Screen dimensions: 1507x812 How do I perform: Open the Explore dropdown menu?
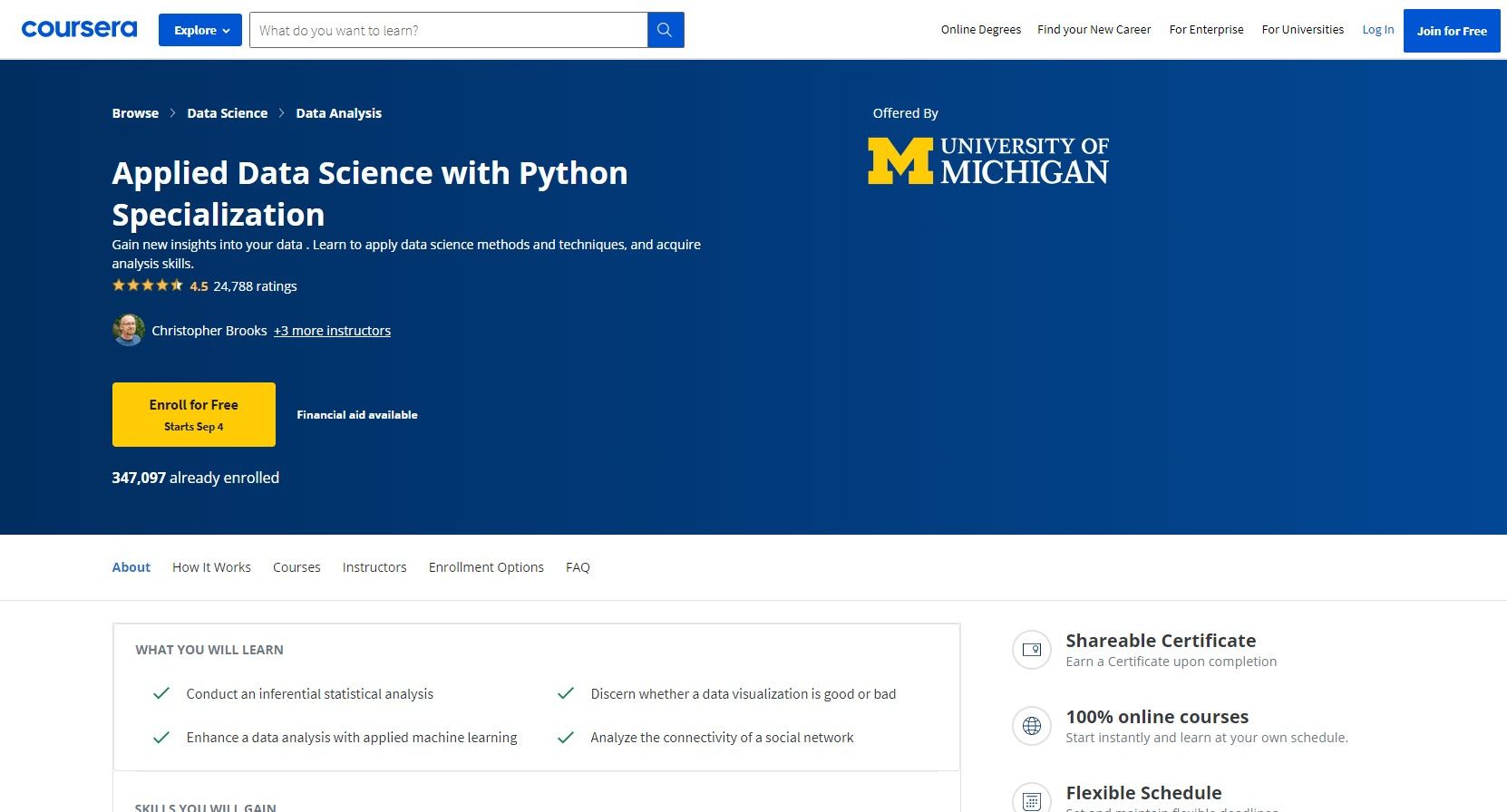[200, 30]
